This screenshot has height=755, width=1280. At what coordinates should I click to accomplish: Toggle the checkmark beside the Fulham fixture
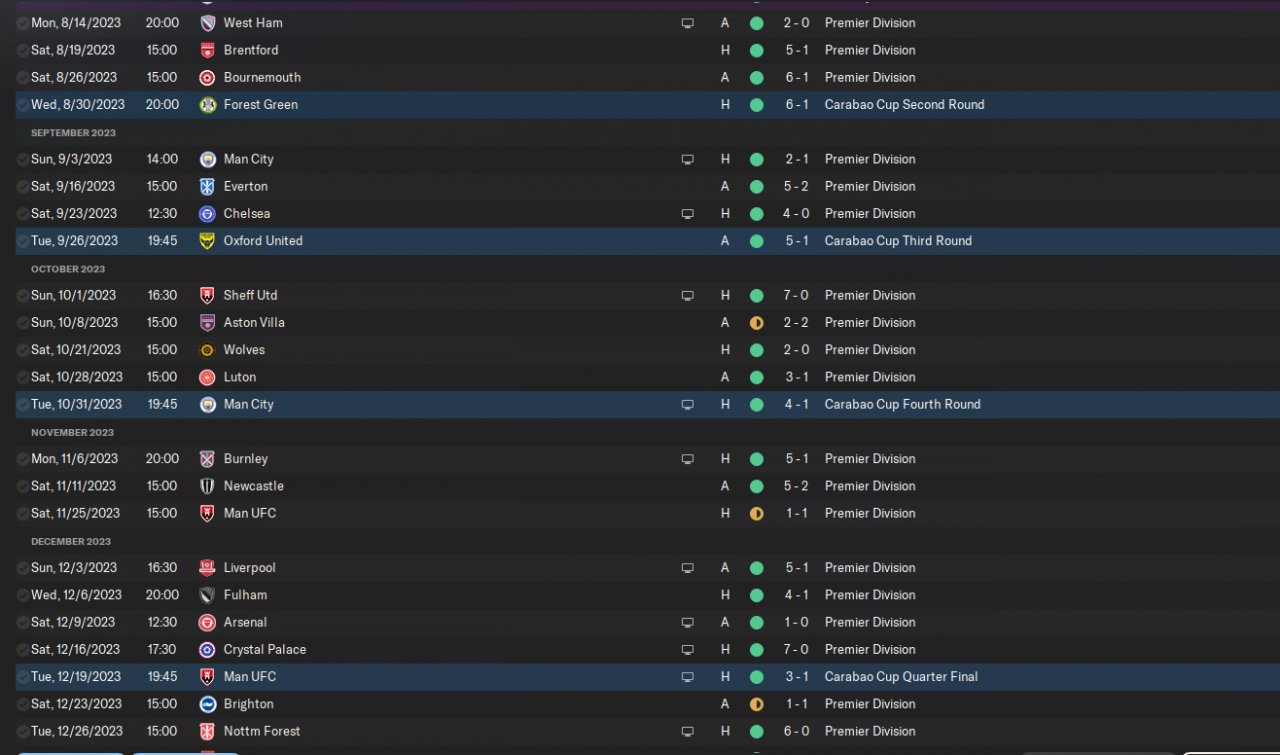23,595
